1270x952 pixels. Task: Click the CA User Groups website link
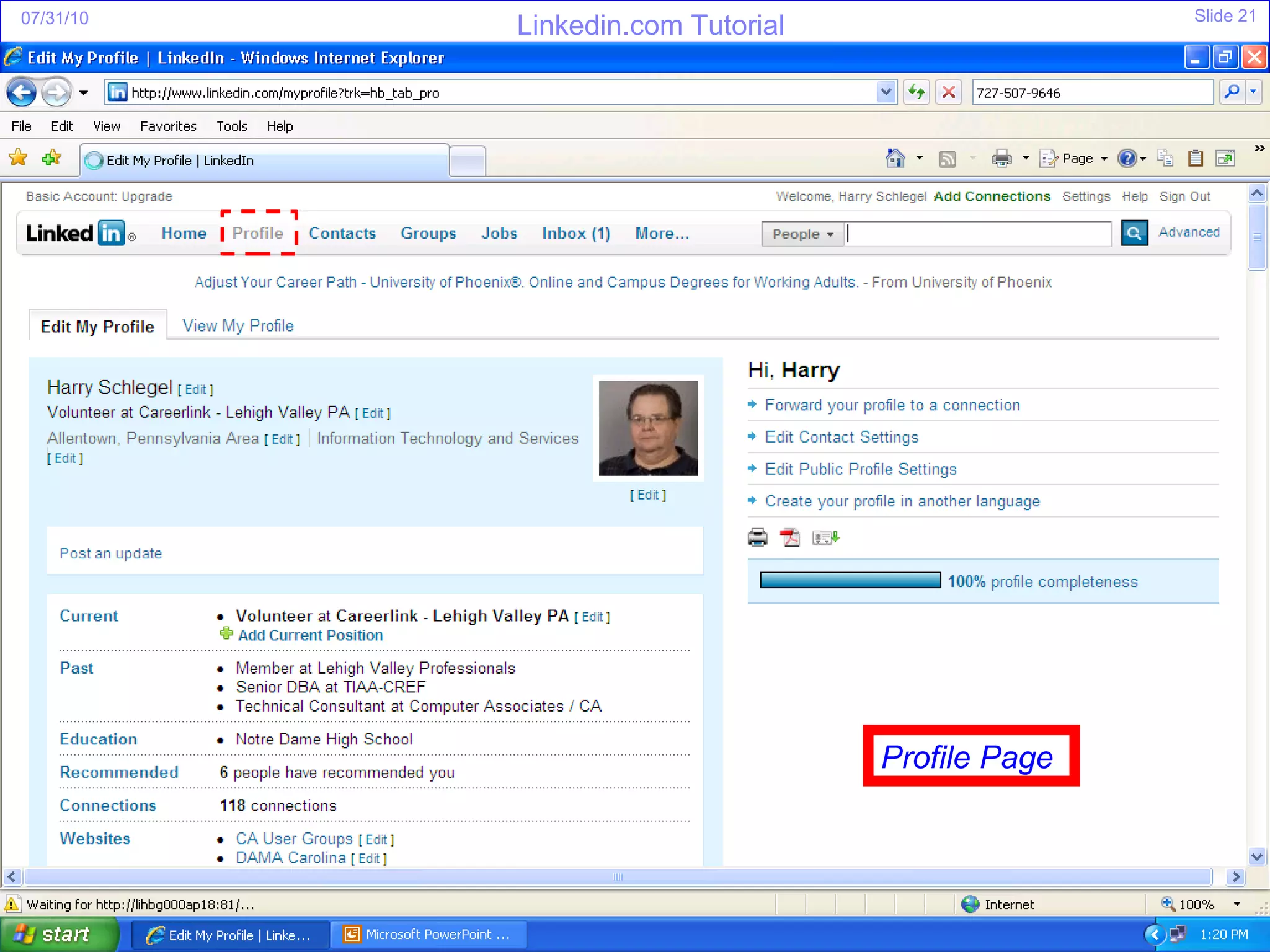[x=294, y=839]
